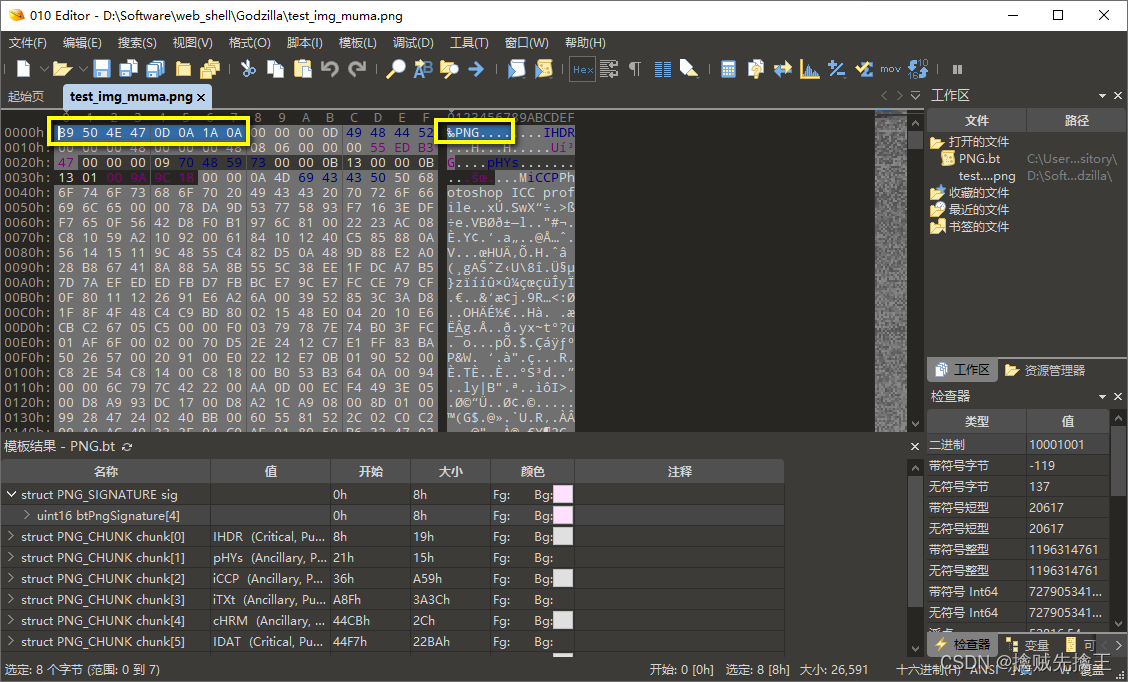Switch to the 变量 tab
The height and width of the screenshot is (682, 1128).
click(x=1029, y=645)
